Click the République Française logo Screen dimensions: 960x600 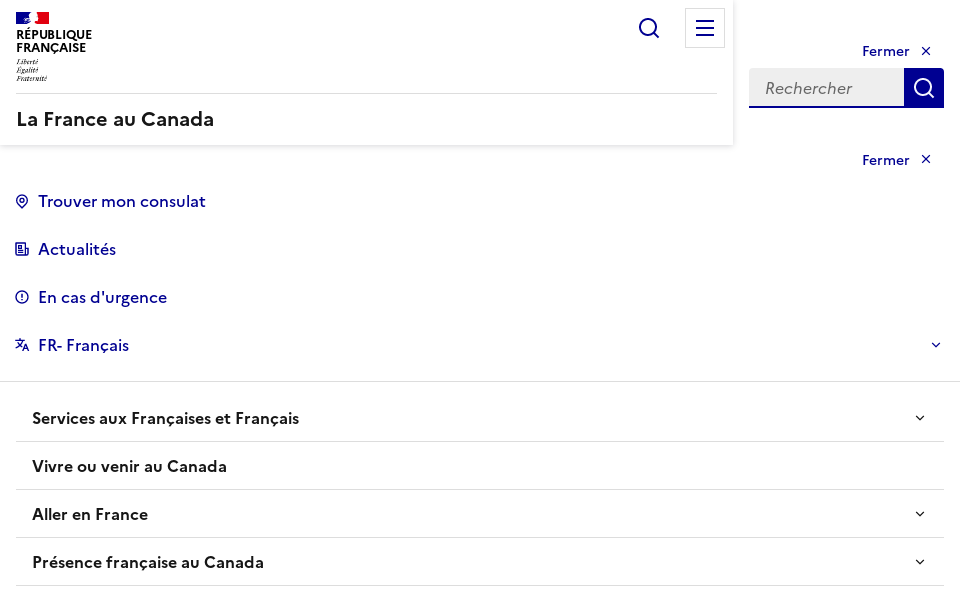[x=54, y=46]
